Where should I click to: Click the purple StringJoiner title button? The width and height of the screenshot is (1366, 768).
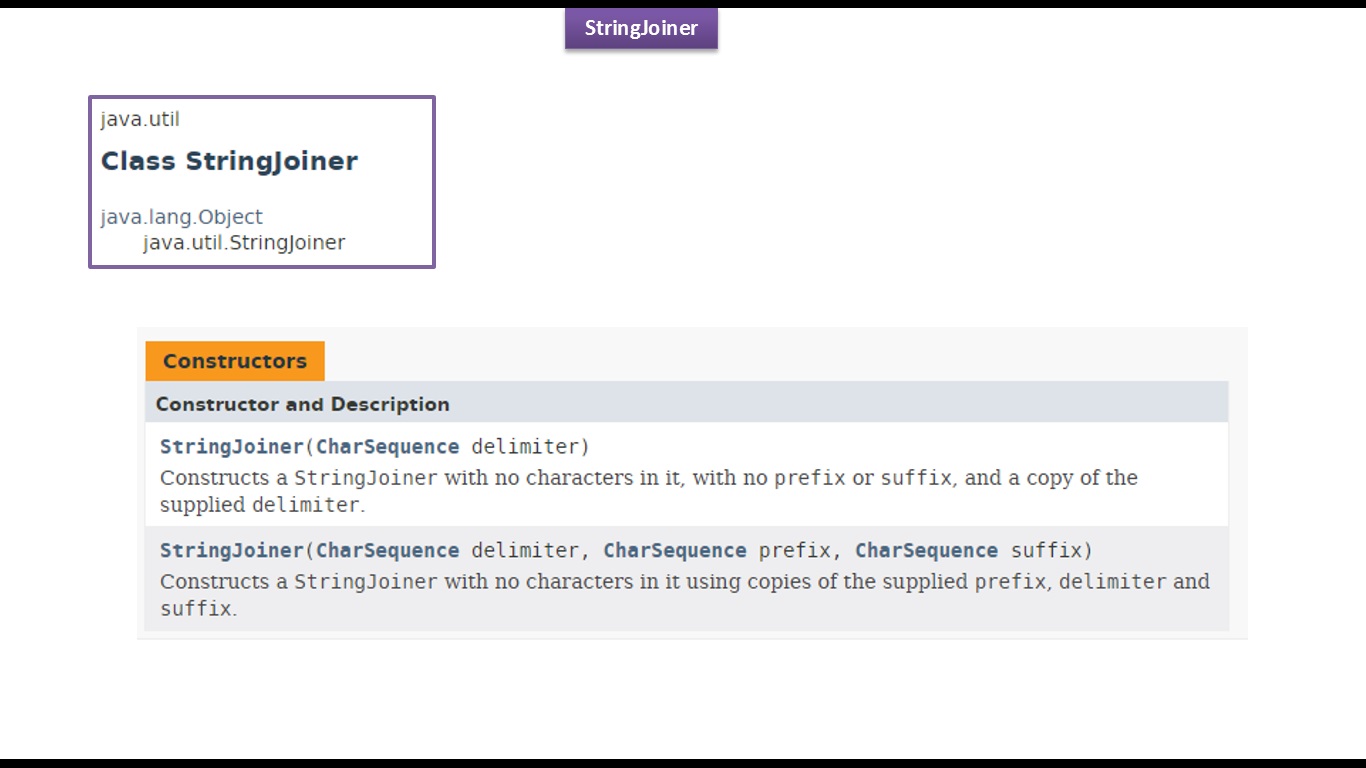click(x=641, y=28)
